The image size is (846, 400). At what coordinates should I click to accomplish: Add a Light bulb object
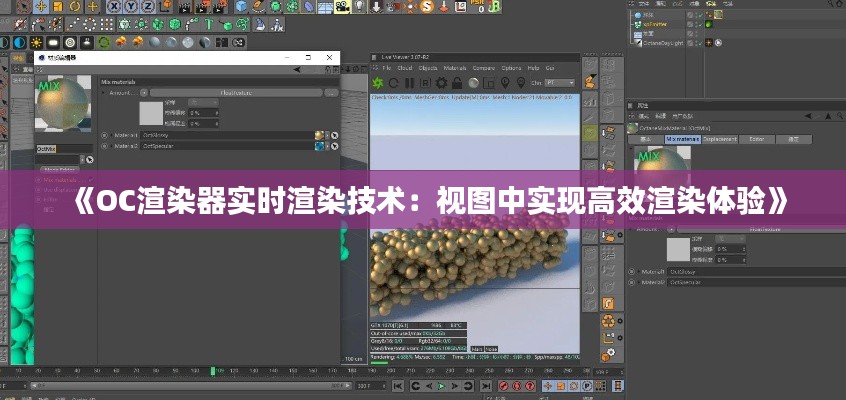[x=359, y=6]
